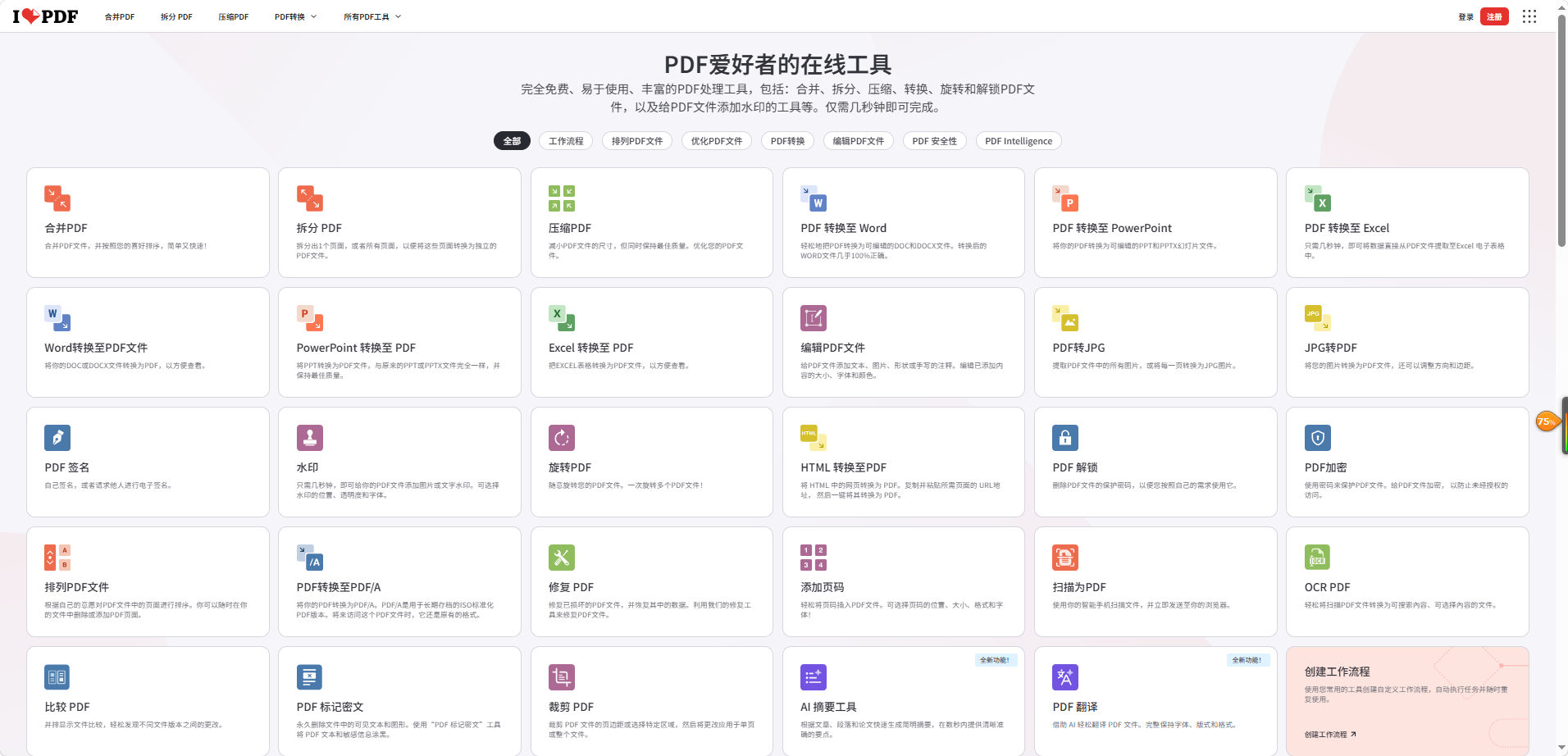
Task: Open the 编辑PDF文件 tool icon
Action: (x=814, y=318)
